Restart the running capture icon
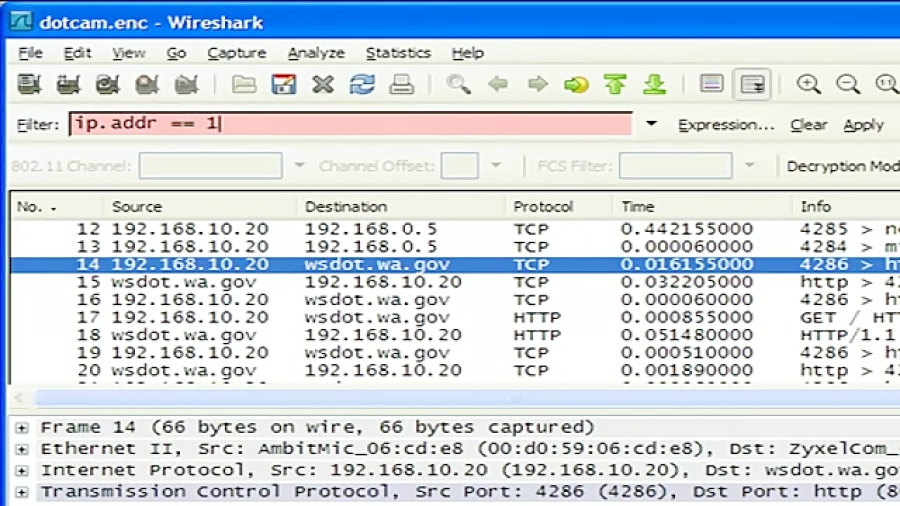Image resolution: width=900 pixels, height=506 pixels. coord(186,84)
